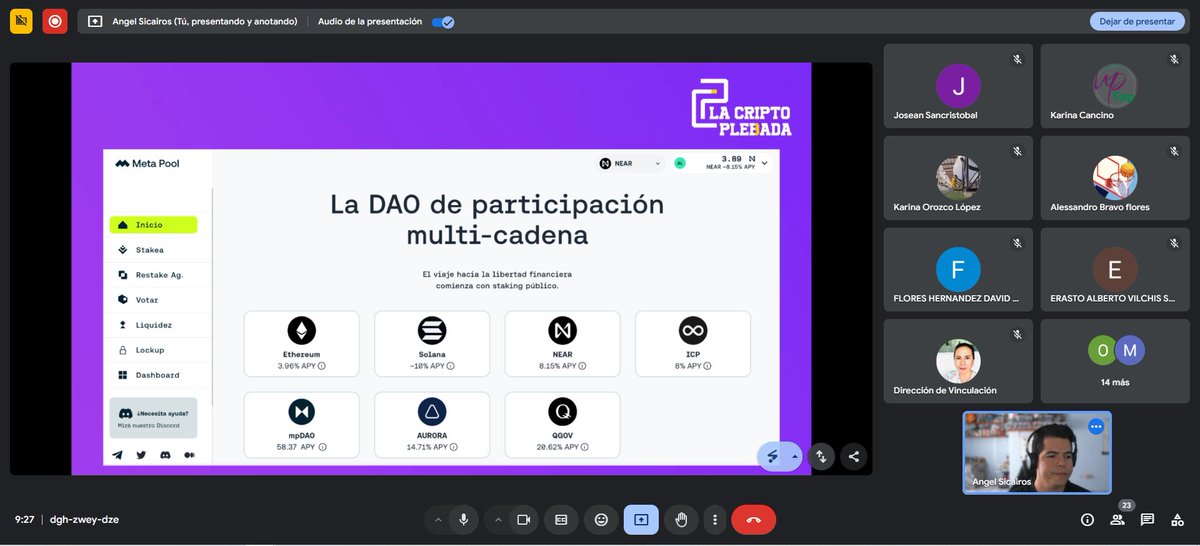Toggle the Audio de la presentación switch
The width and height of the screenshot is (1200, 546).
443,21
